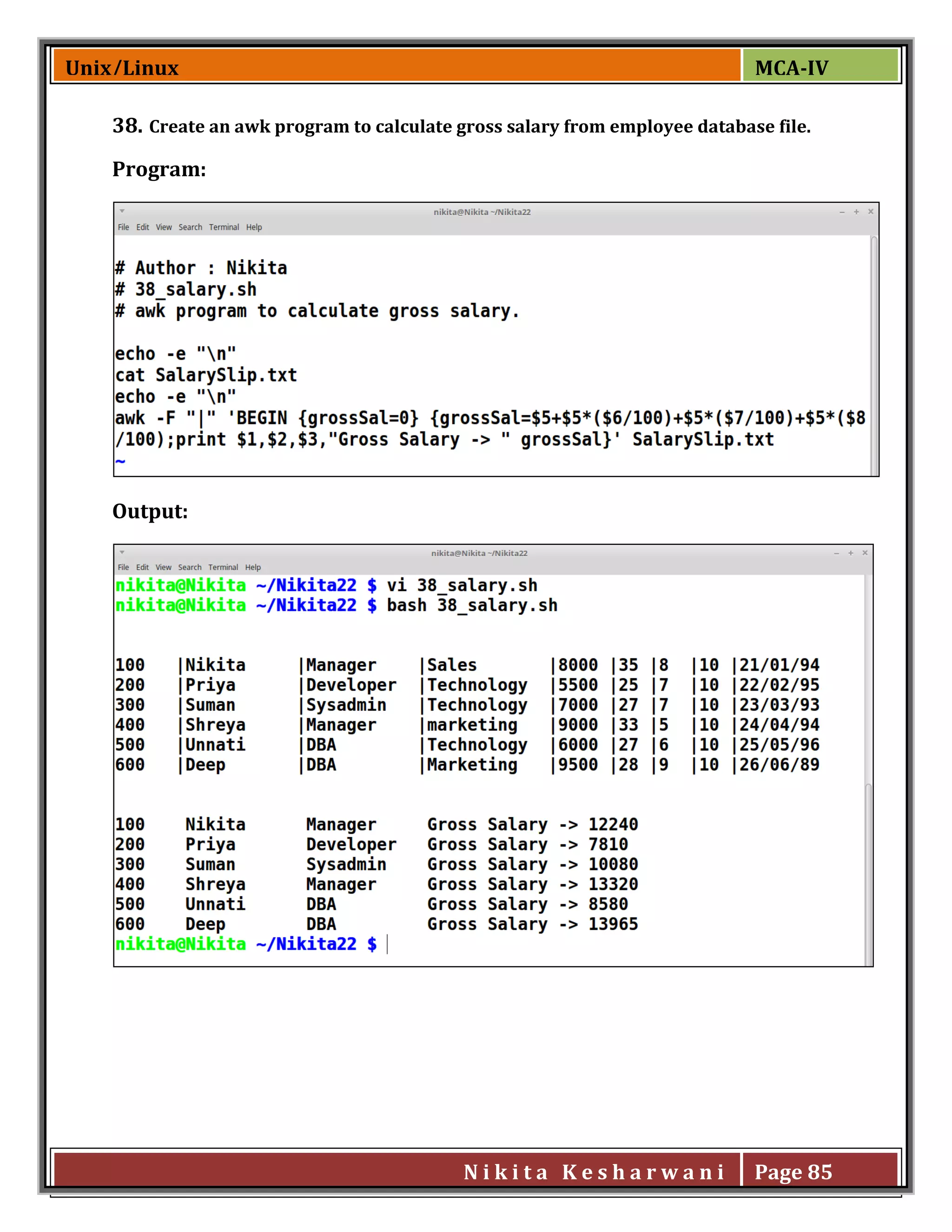The width and height of the screenshot is (952, 1232).
Task: Open View menu in output terminal window
Action: pyautogui.click(x=164, y=568)
